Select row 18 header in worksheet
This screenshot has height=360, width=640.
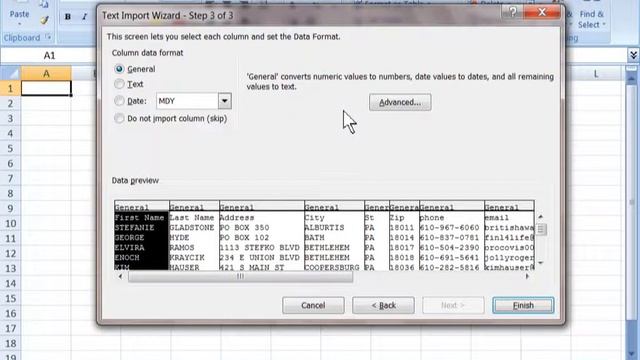coord(10,343)
